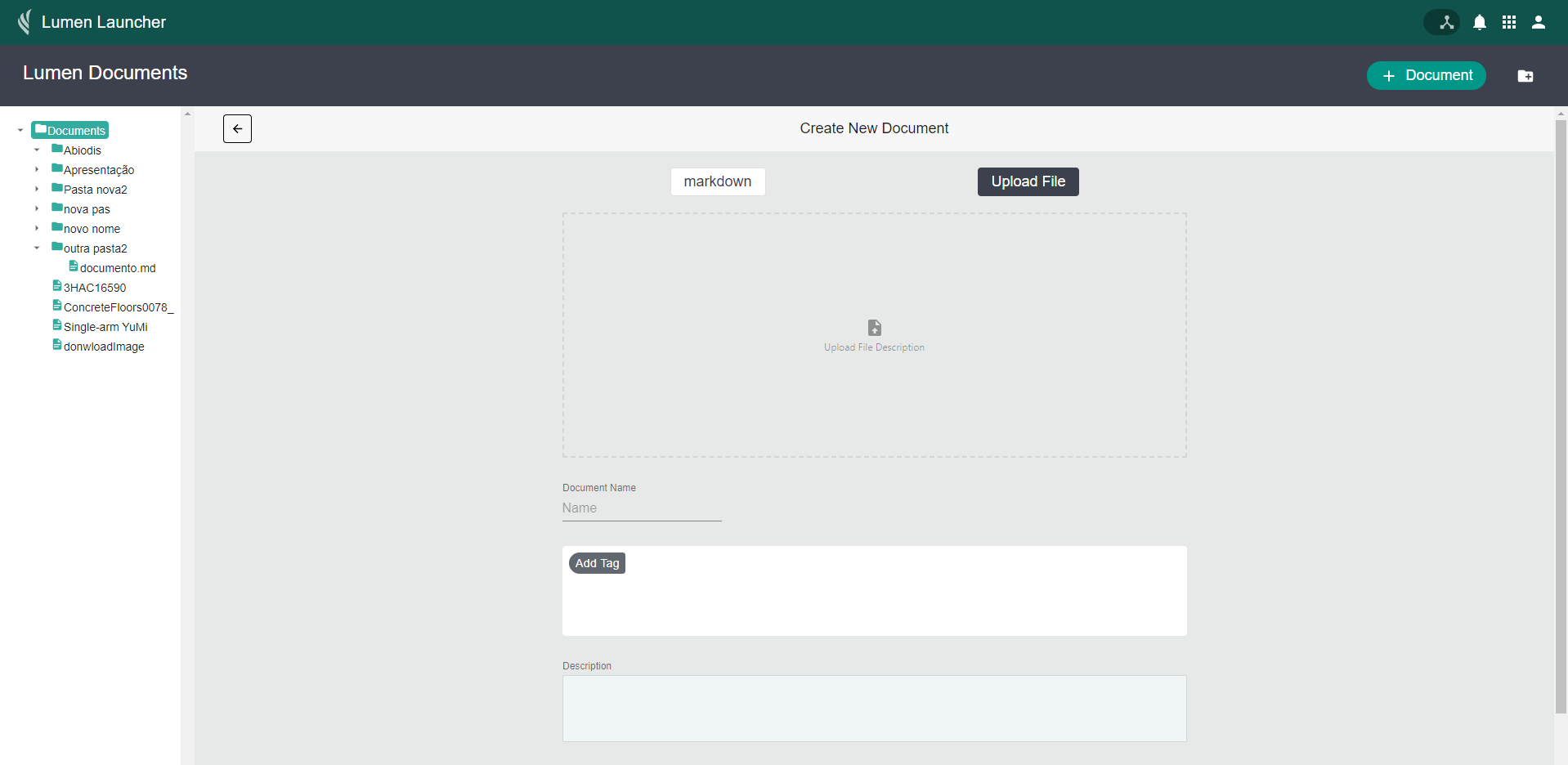Click the ConcreteFloors0078_ file icon
This screenshot has height=765, width=1568.
click(x=57, y=306)
